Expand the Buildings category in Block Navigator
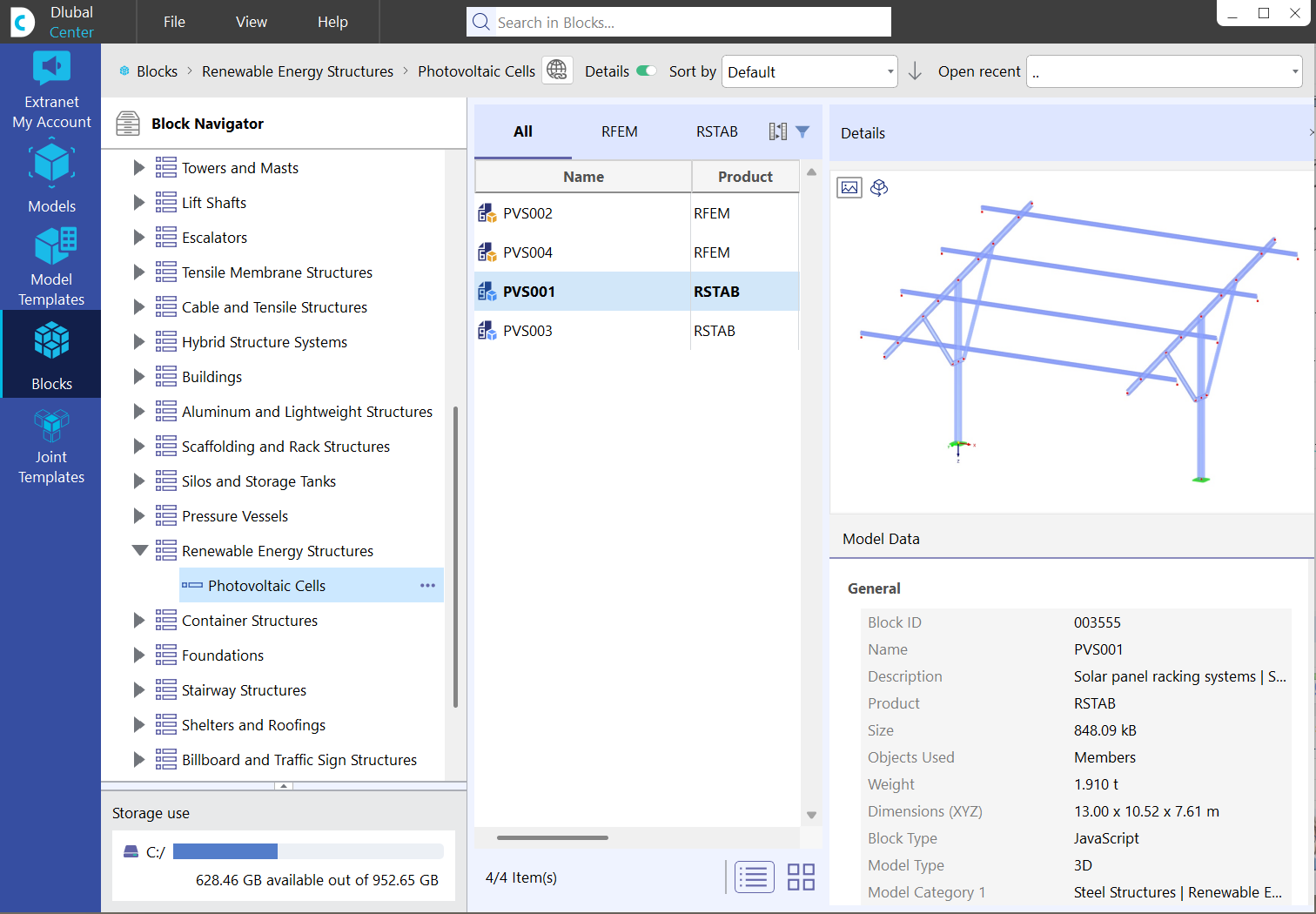This screenshot has width=1316, height=914. point(139,376)
